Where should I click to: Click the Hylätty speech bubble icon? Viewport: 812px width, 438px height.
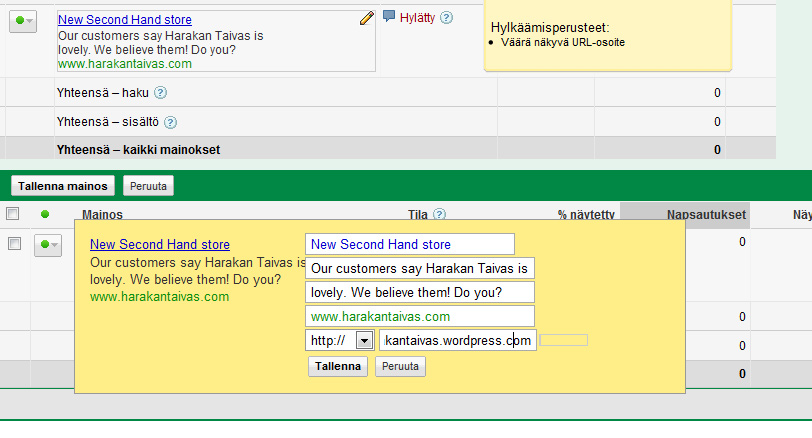390,17
